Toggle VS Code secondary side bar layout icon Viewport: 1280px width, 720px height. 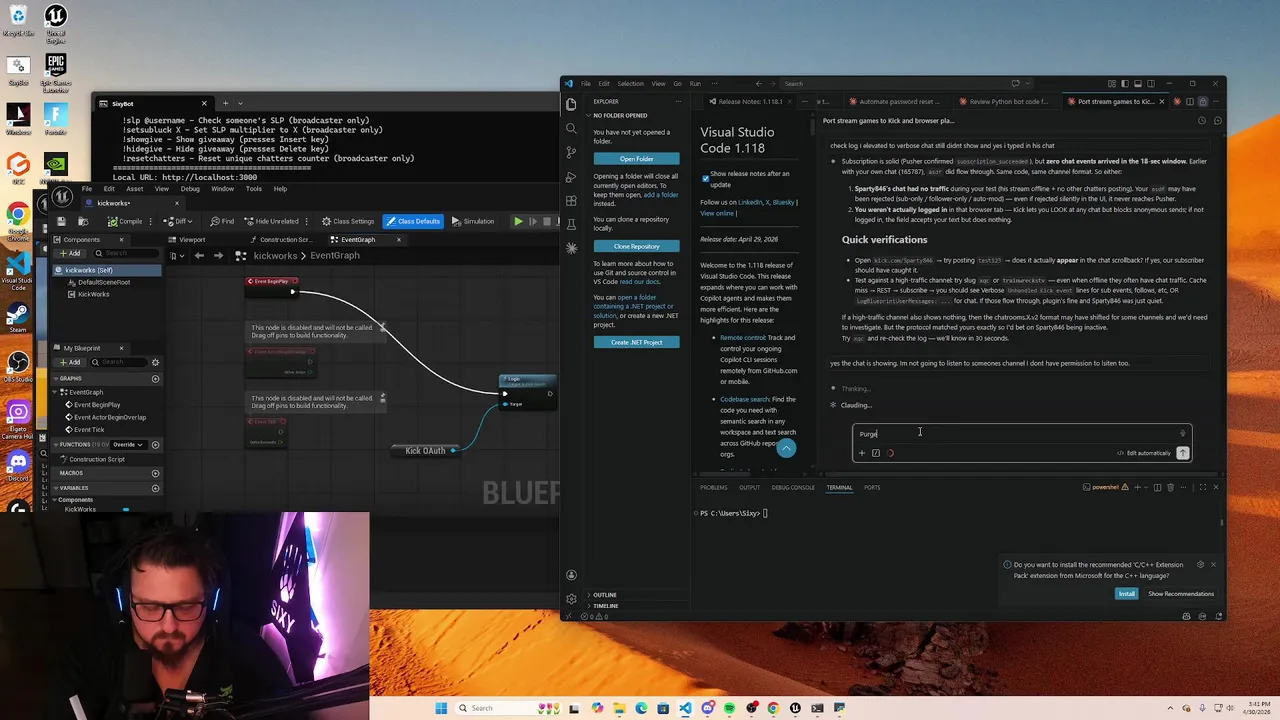point(1151,83)
